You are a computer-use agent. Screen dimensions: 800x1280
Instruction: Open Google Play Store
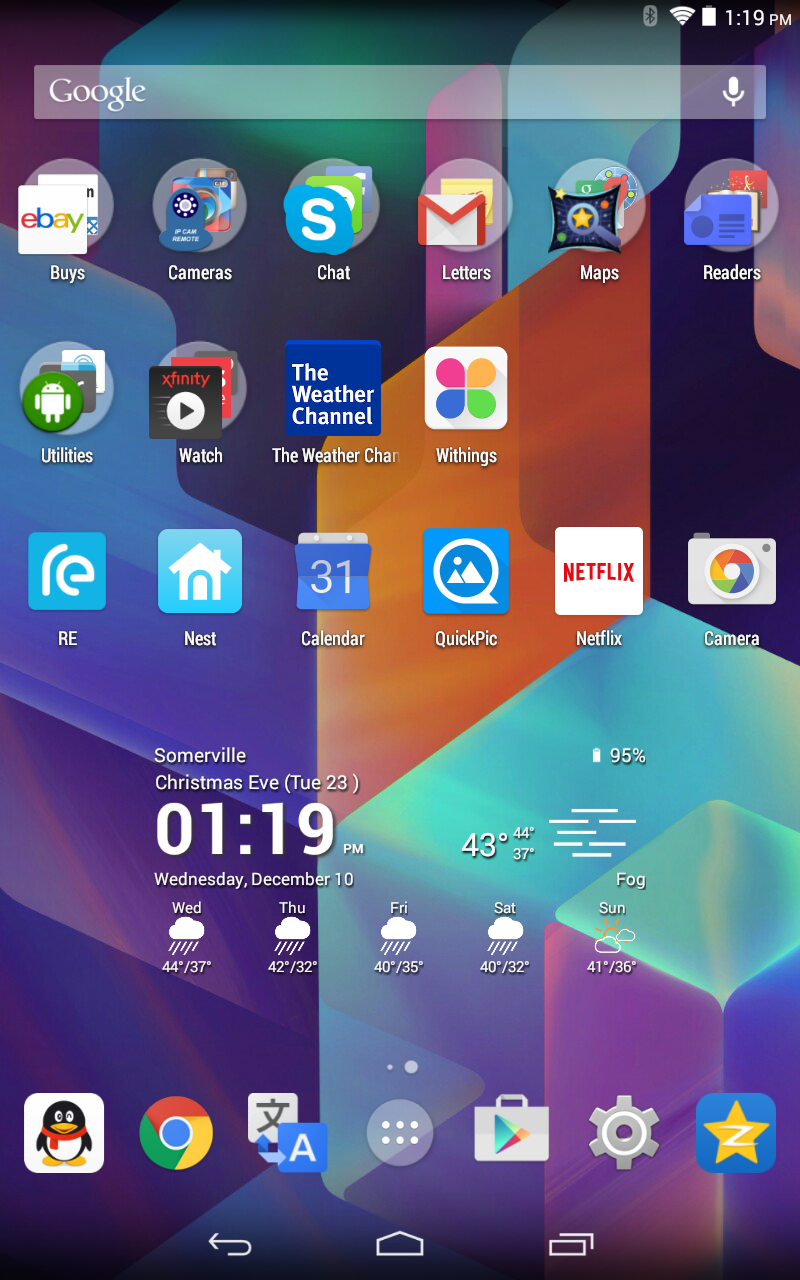511,1133
